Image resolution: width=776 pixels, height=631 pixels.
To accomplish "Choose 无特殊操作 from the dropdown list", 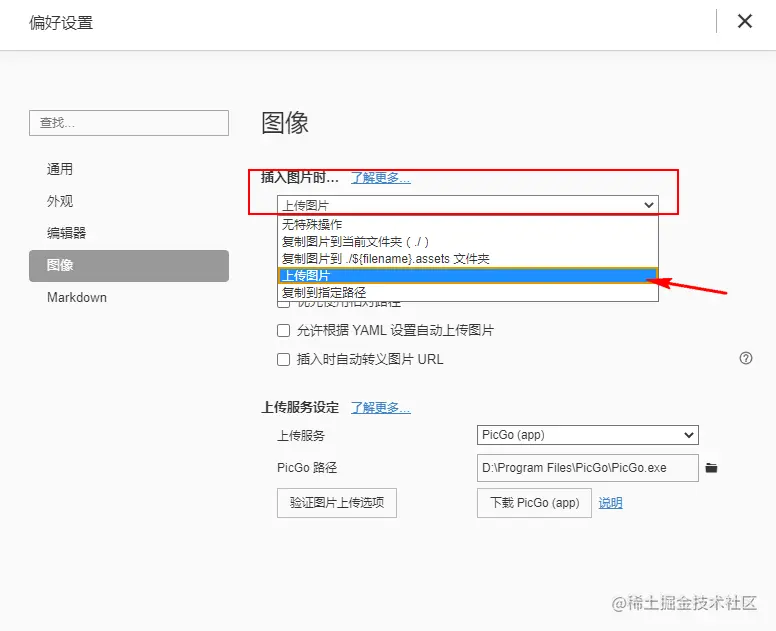I will point(468,225).
